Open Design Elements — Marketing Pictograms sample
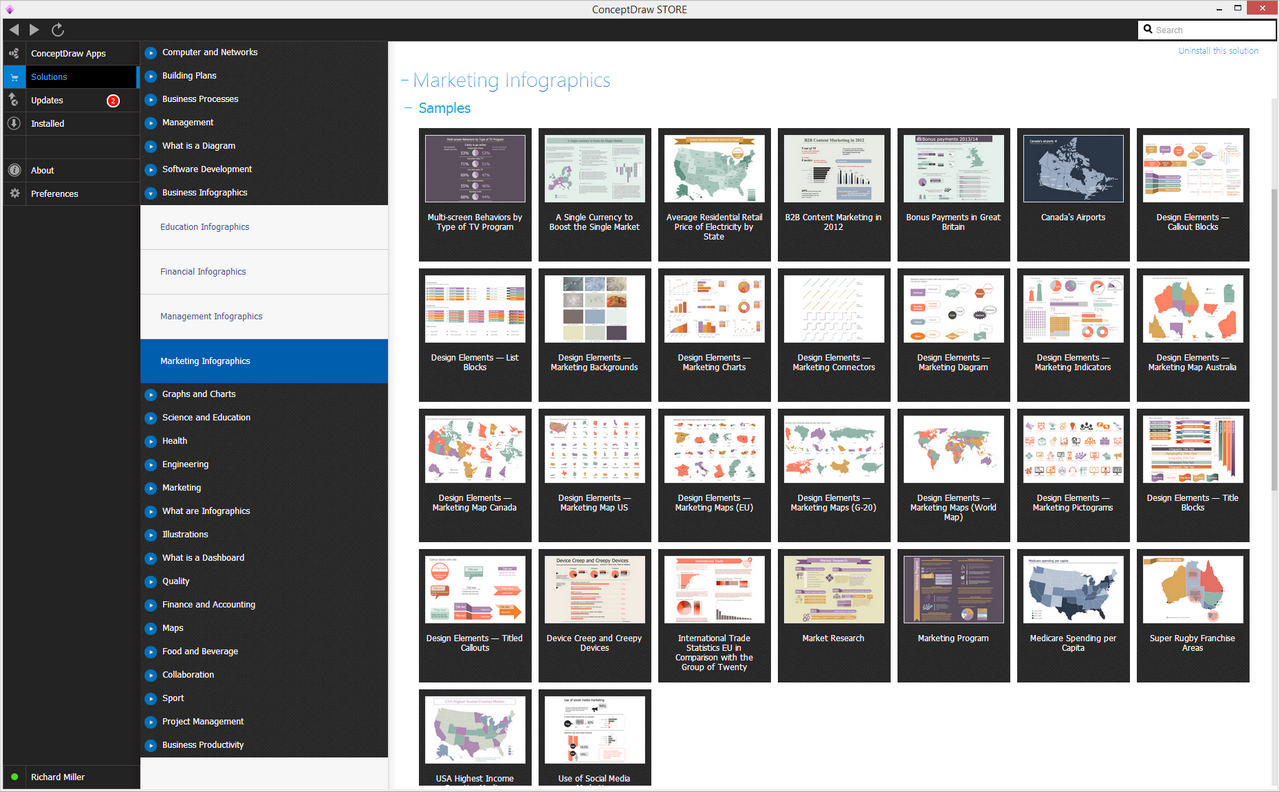 1073,475
